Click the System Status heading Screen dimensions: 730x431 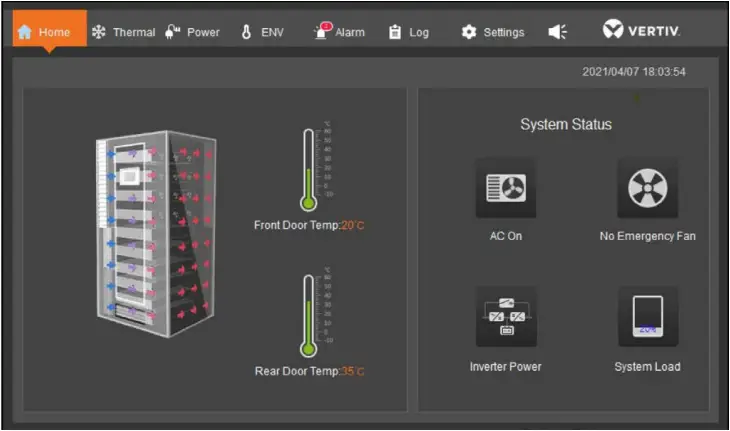point(565,125)
